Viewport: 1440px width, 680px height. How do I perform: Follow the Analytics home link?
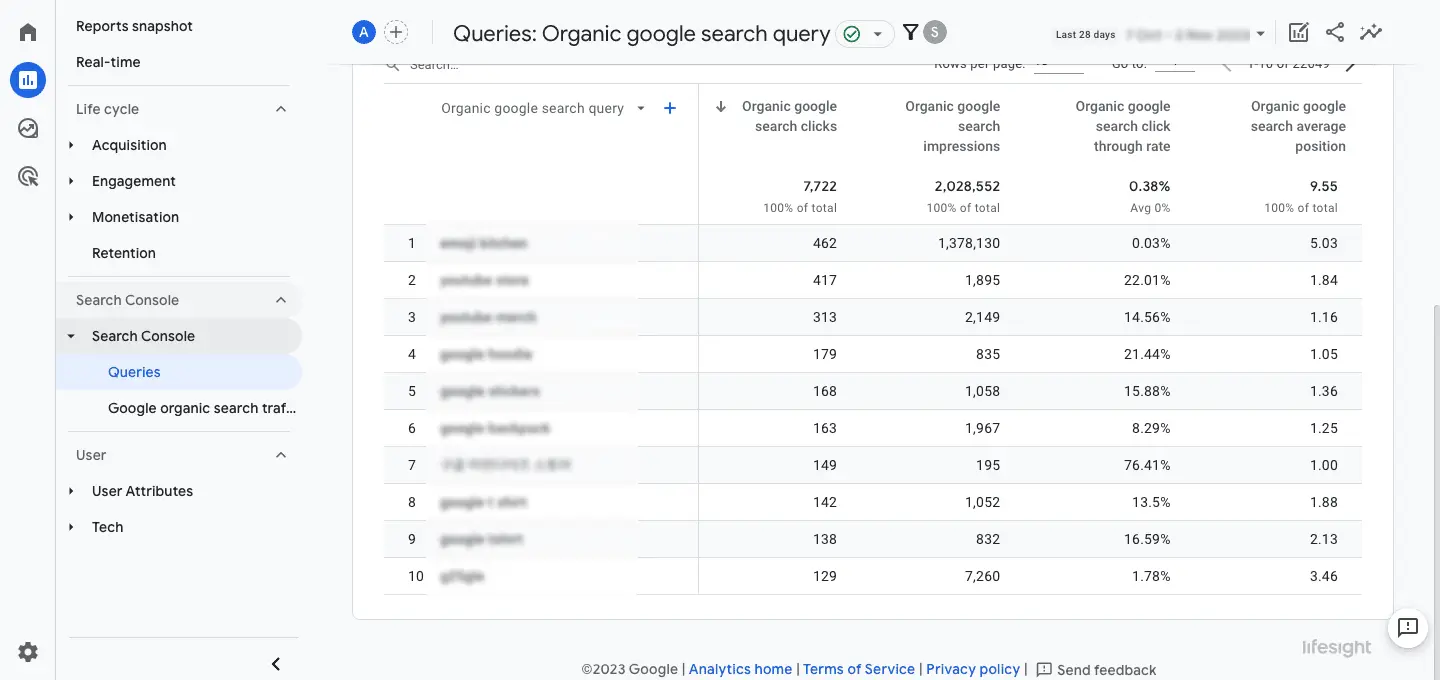point(740,669)
